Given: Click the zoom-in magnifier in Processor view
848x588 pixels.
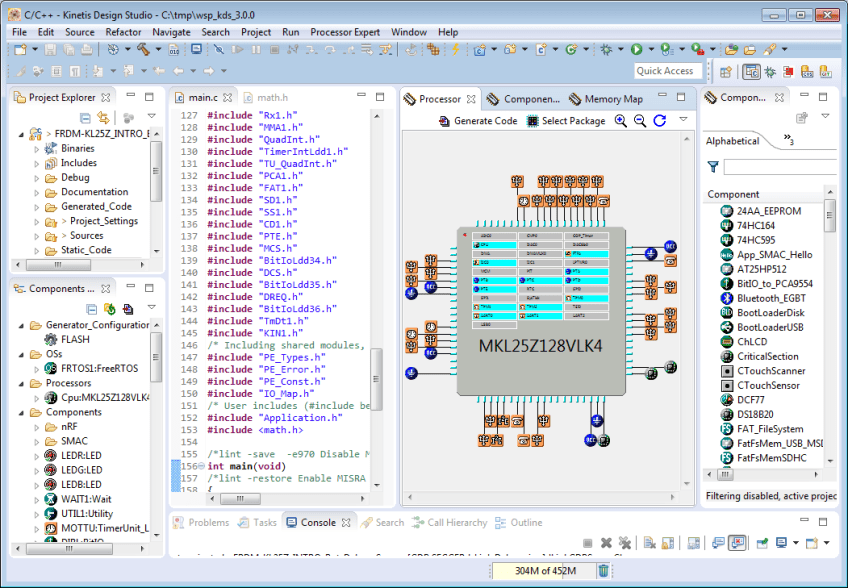Looking at the screenshot, I should 620,120.
